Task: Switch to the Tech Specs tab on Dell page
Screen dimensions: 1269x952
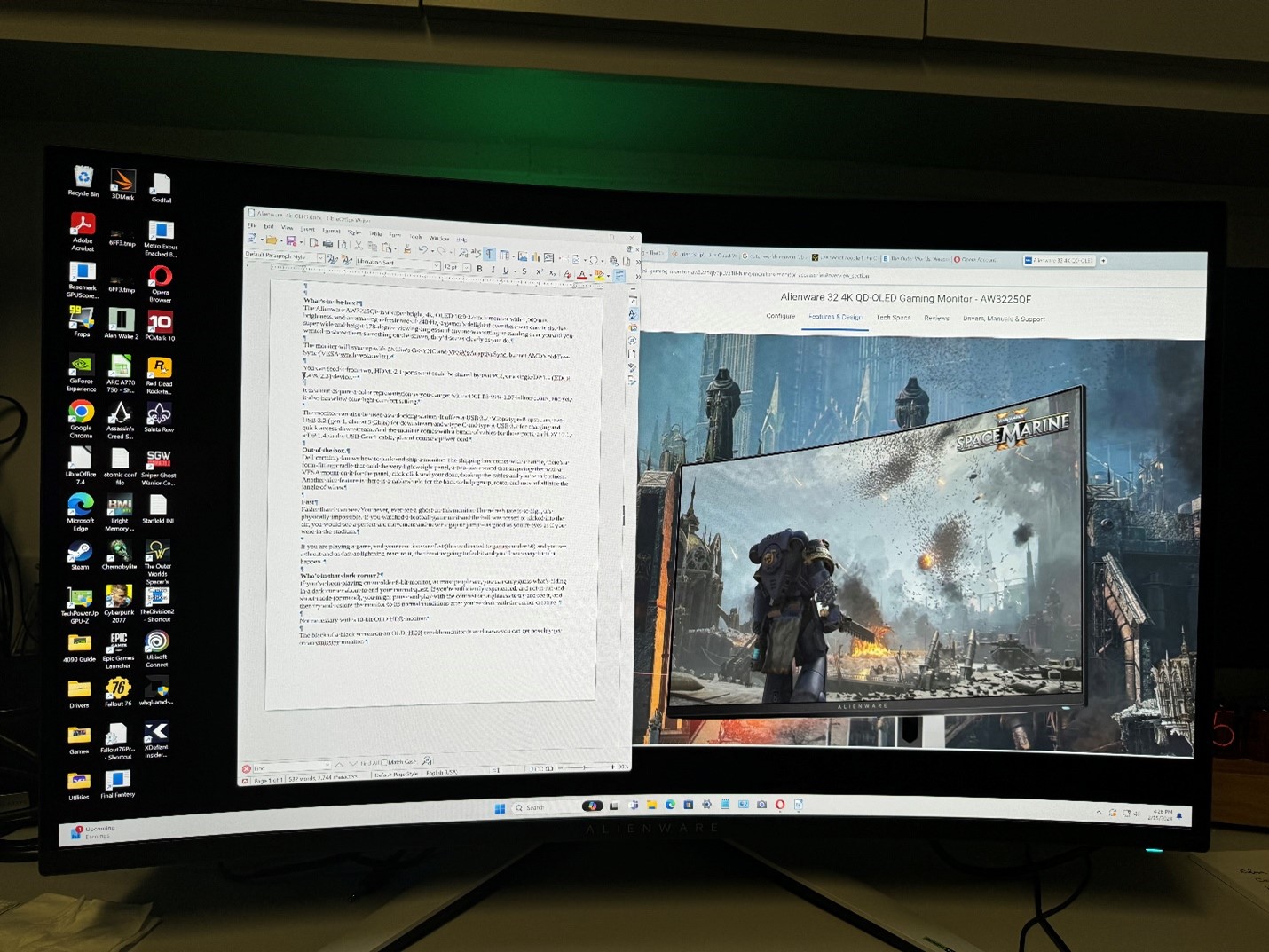Action: click(x=894, y=318)
